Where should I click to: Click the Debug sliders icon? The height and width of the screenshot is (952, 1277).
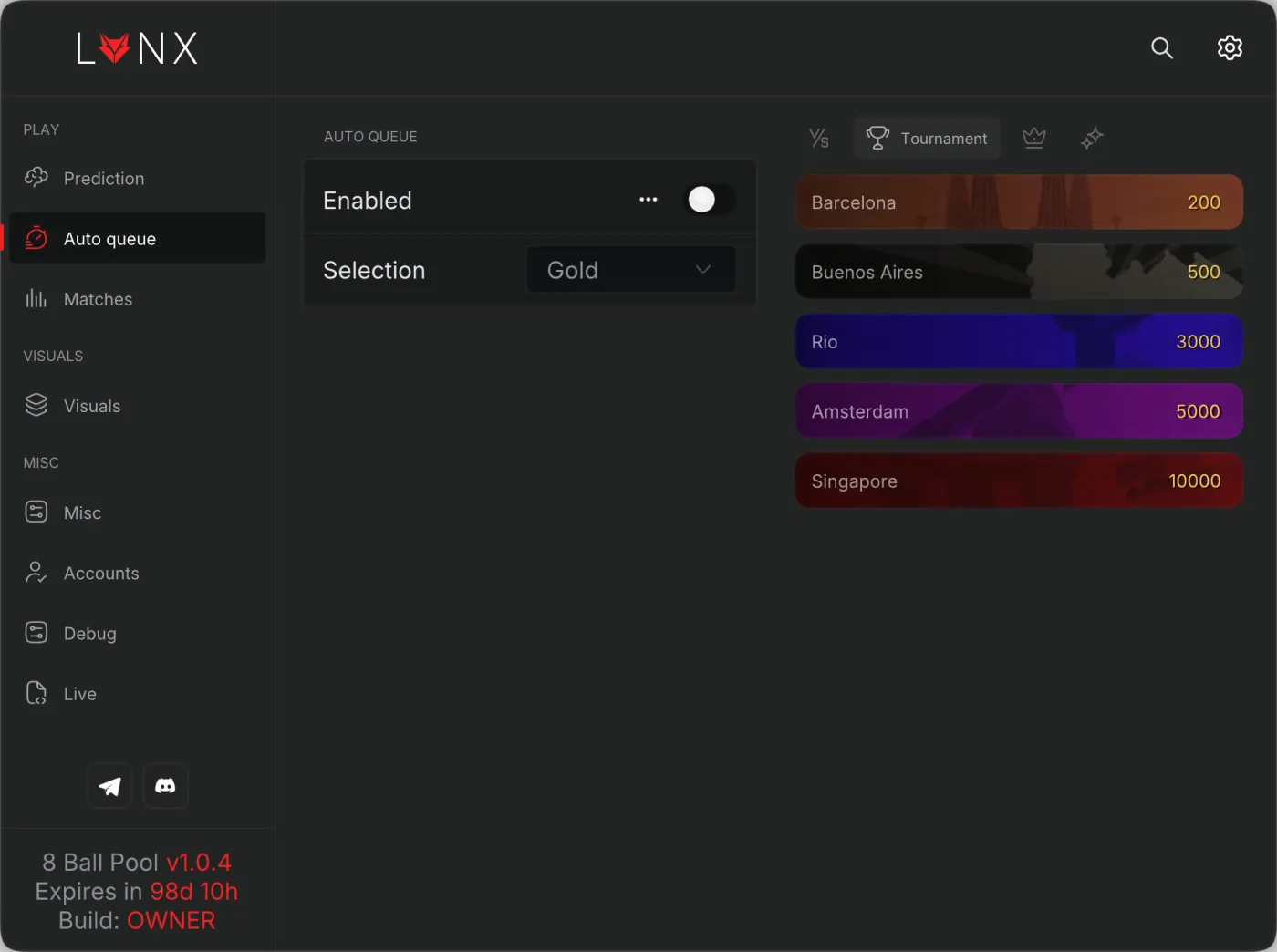(36, 632)
